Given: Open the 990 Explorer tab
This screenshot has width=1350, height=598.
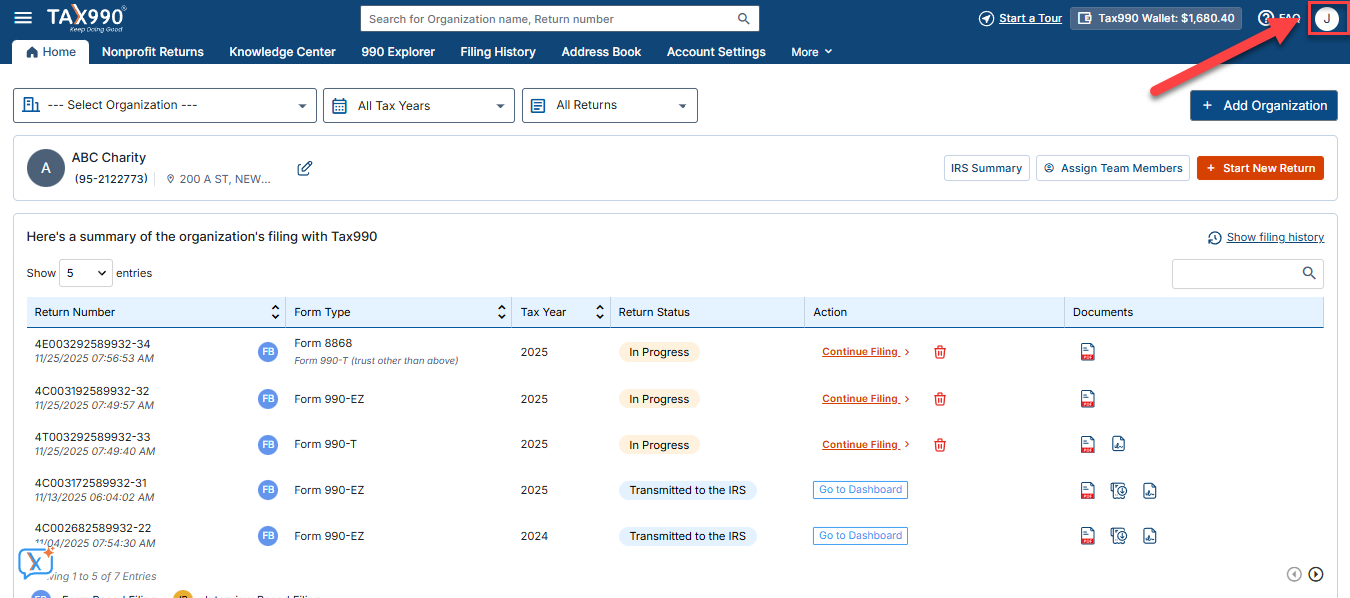Looking at the screenshot, I should point(398,52).
